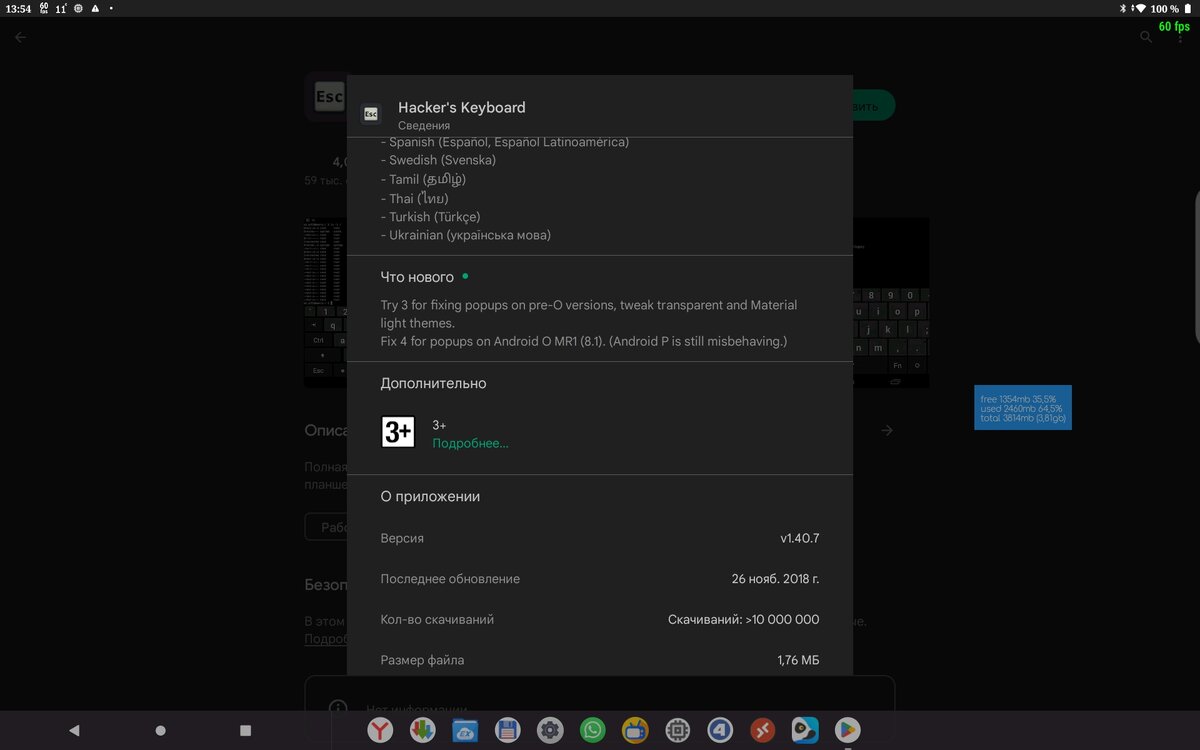Tap the recent apps square button
Image resolution: width=1200 pixels, height=750 pixels.
point(246,731)
